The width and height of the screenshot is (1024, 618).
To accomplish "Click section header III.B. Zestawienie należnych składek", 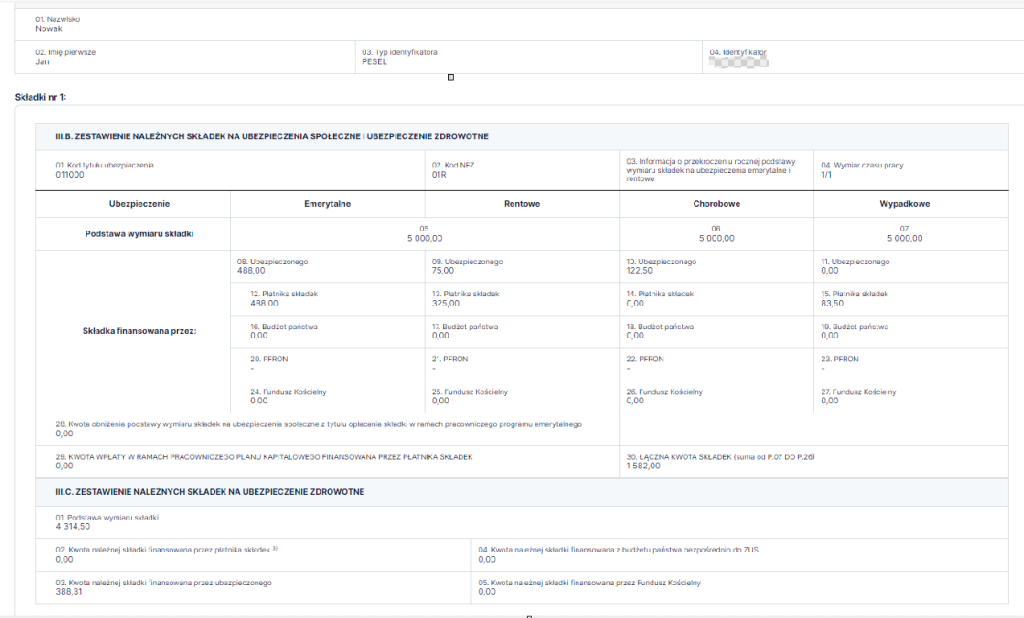I will tap(272, 136).
